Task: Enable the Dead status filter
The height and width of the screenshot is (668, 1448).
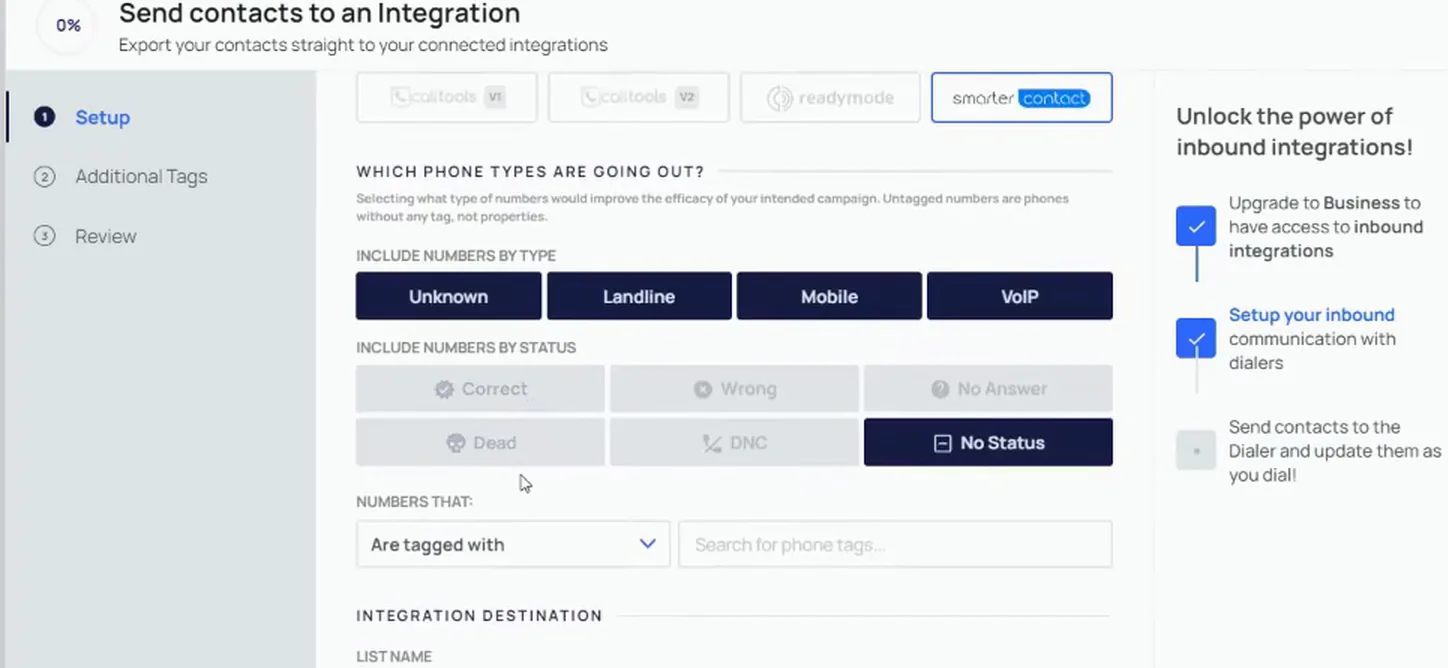Action: (480, 442)
